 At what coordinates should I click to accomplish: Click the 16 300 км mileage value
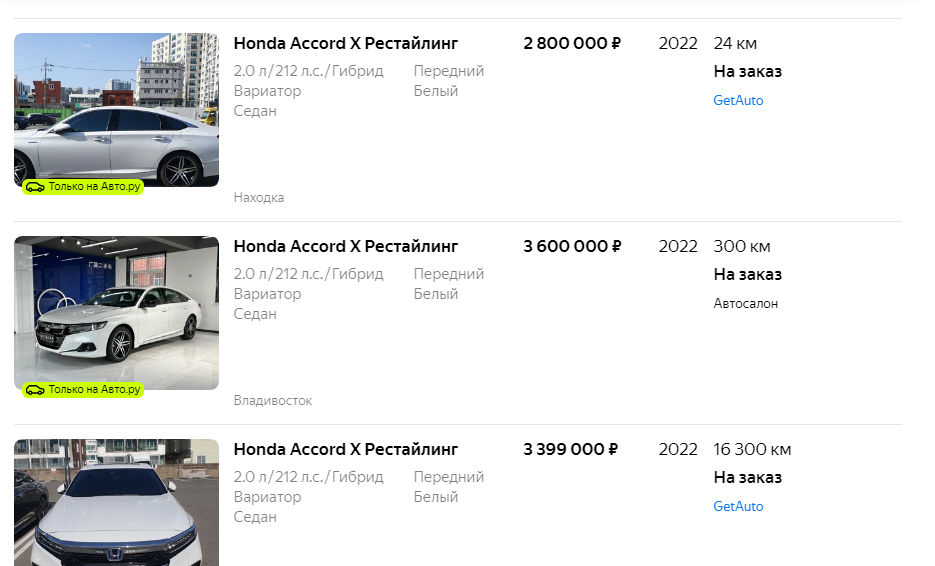752,450
